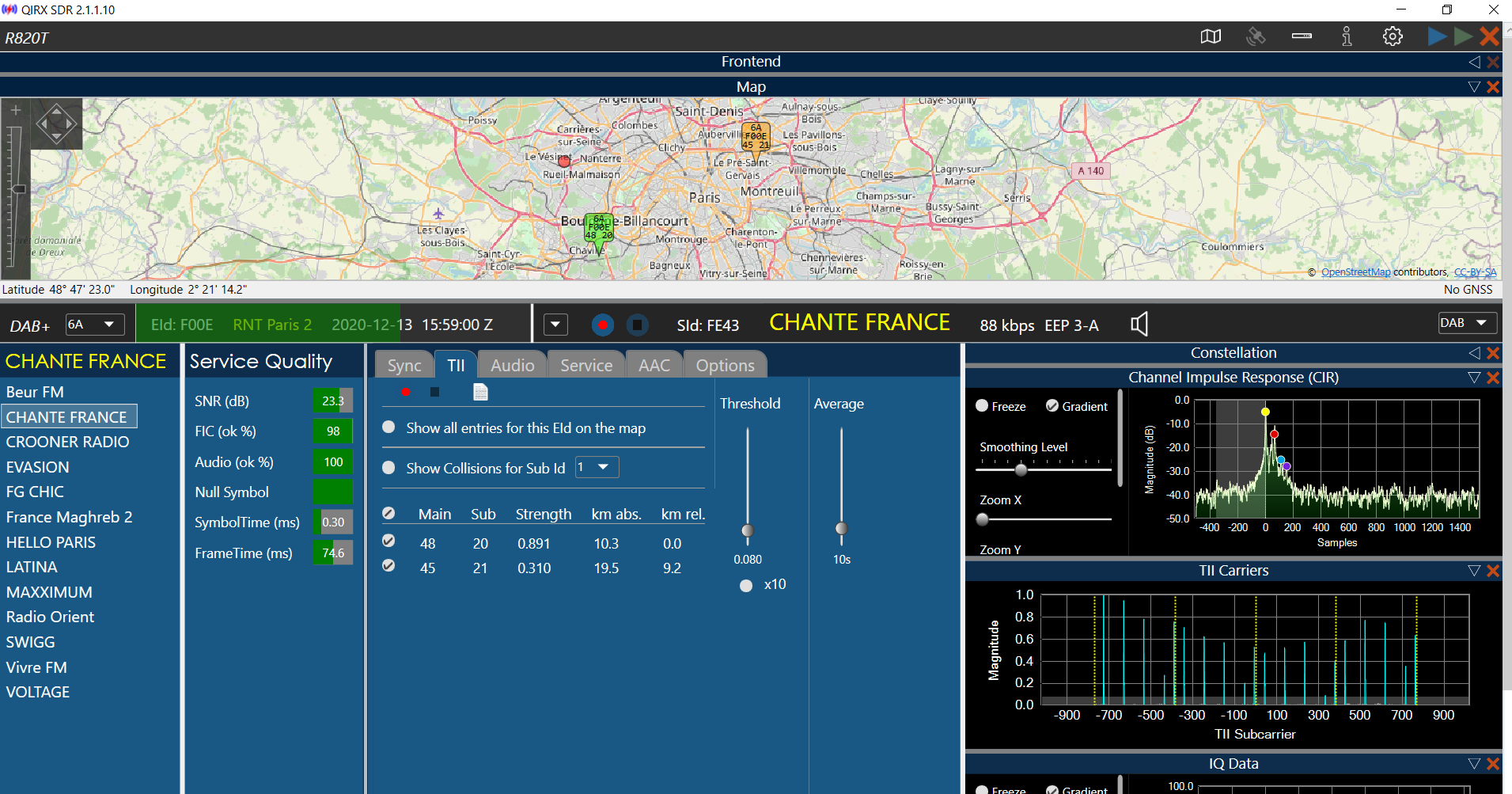Open the dropdown arrow left of record button
This screenshot has width=1512, height=794.
point(555,325)
